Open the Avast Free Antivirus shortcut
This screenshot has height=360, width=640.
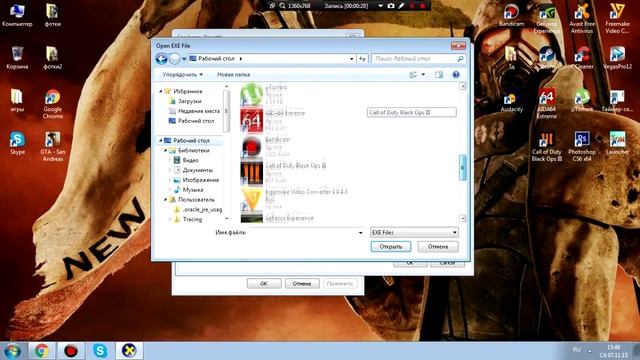[x=582, y=19]
